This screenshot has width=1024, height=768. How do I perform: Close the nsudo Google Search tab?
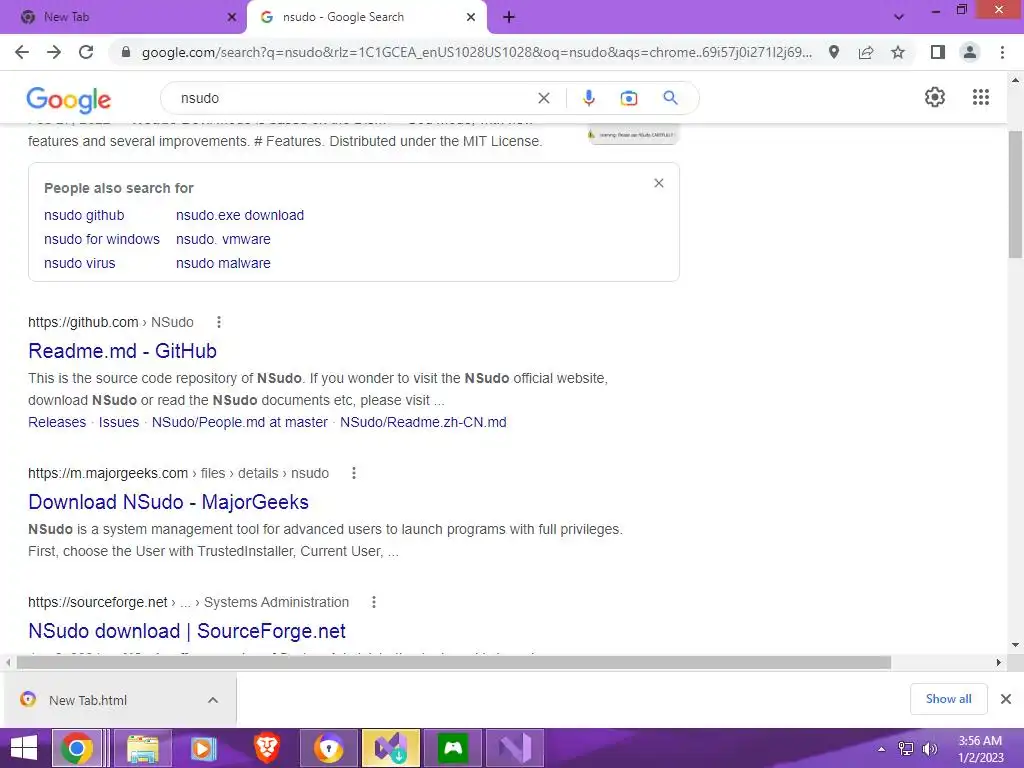point(471,17)
